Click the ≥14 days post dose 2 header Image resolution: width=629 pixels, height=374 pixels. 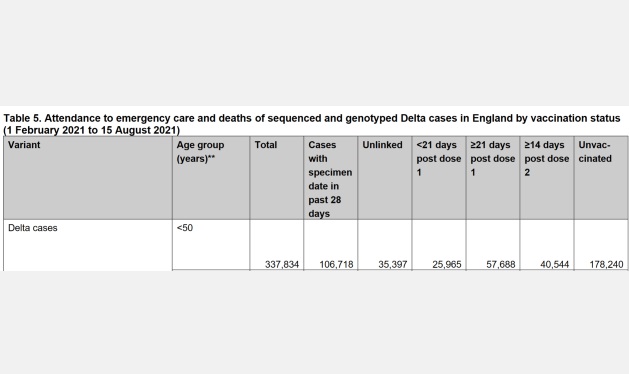tap(546, 159)
